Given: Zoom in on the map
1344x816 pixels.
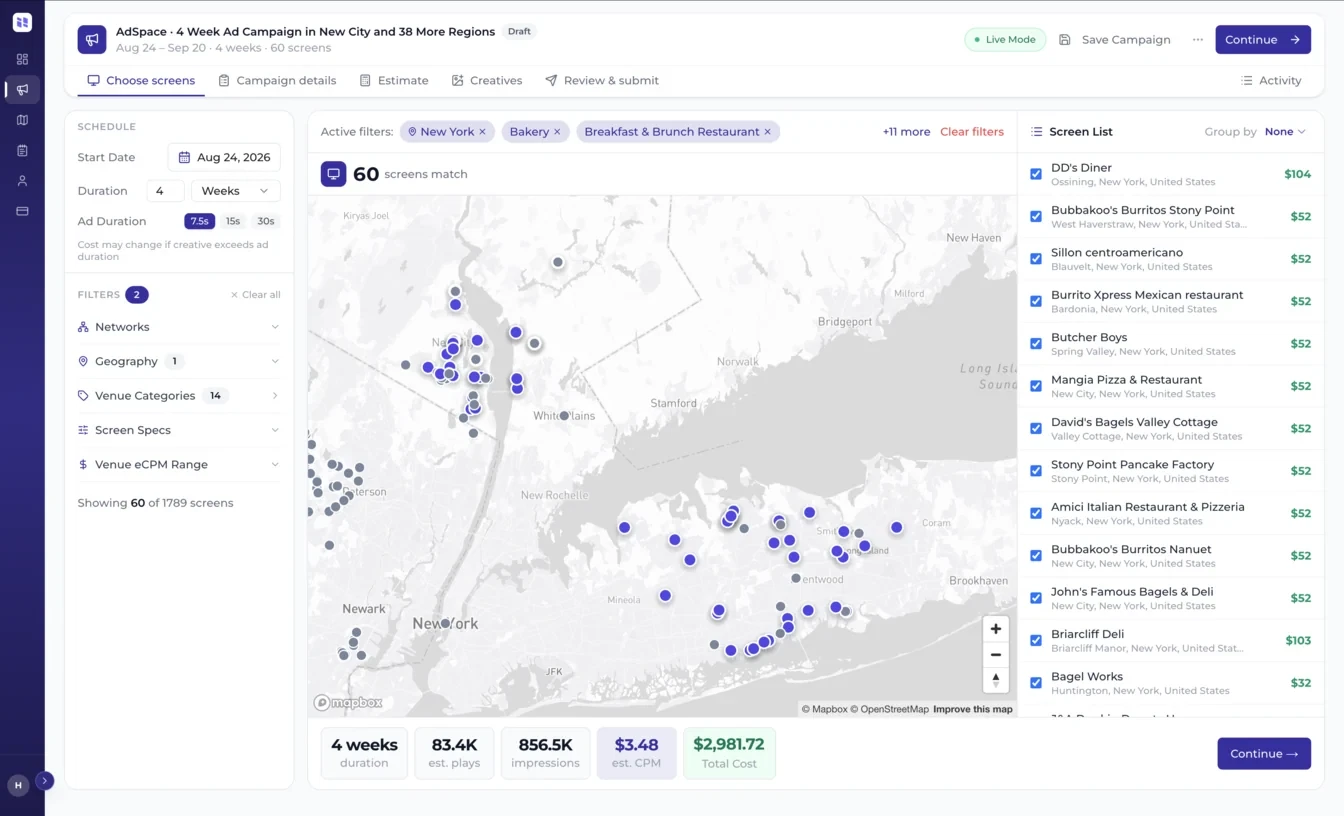Looking at the screenshot, I should pos(995,629).
